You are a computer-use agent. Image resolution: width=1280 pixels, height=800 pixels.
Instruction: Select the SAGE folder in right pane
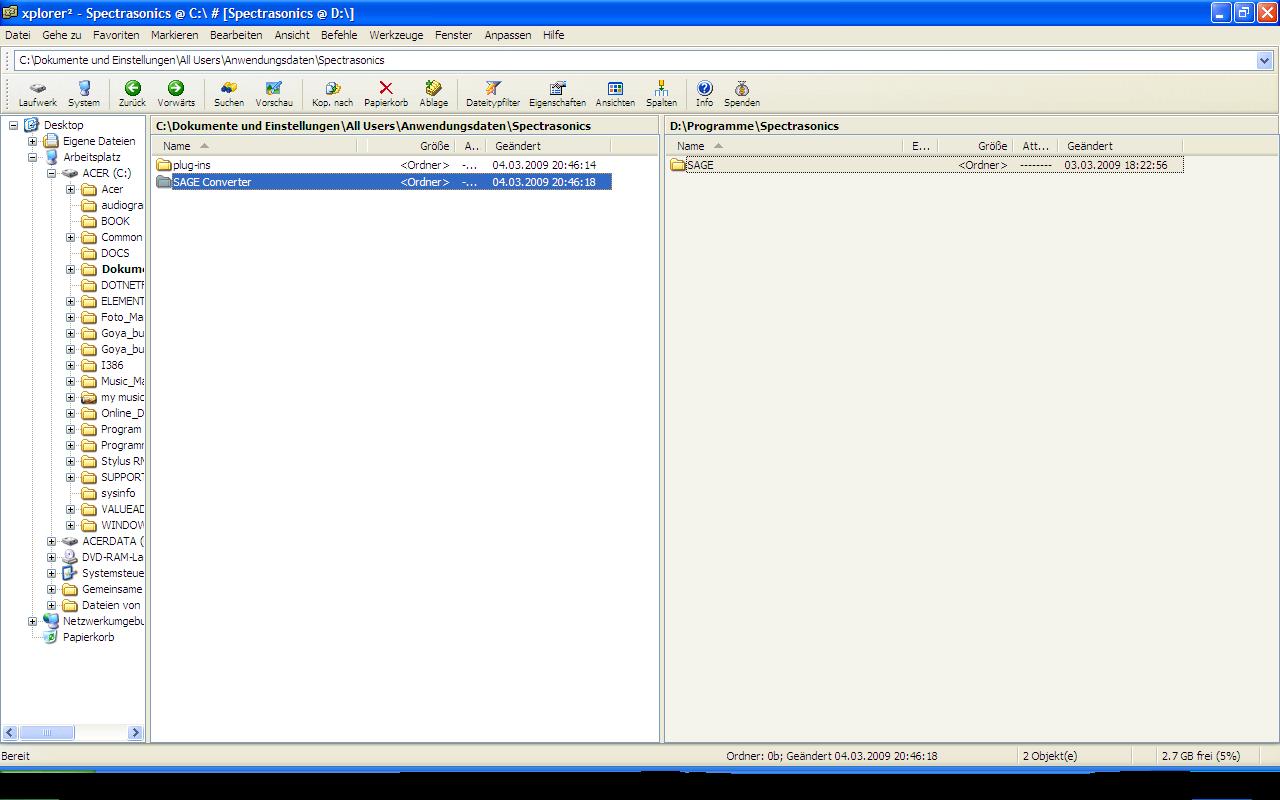[x=700, y=165]
